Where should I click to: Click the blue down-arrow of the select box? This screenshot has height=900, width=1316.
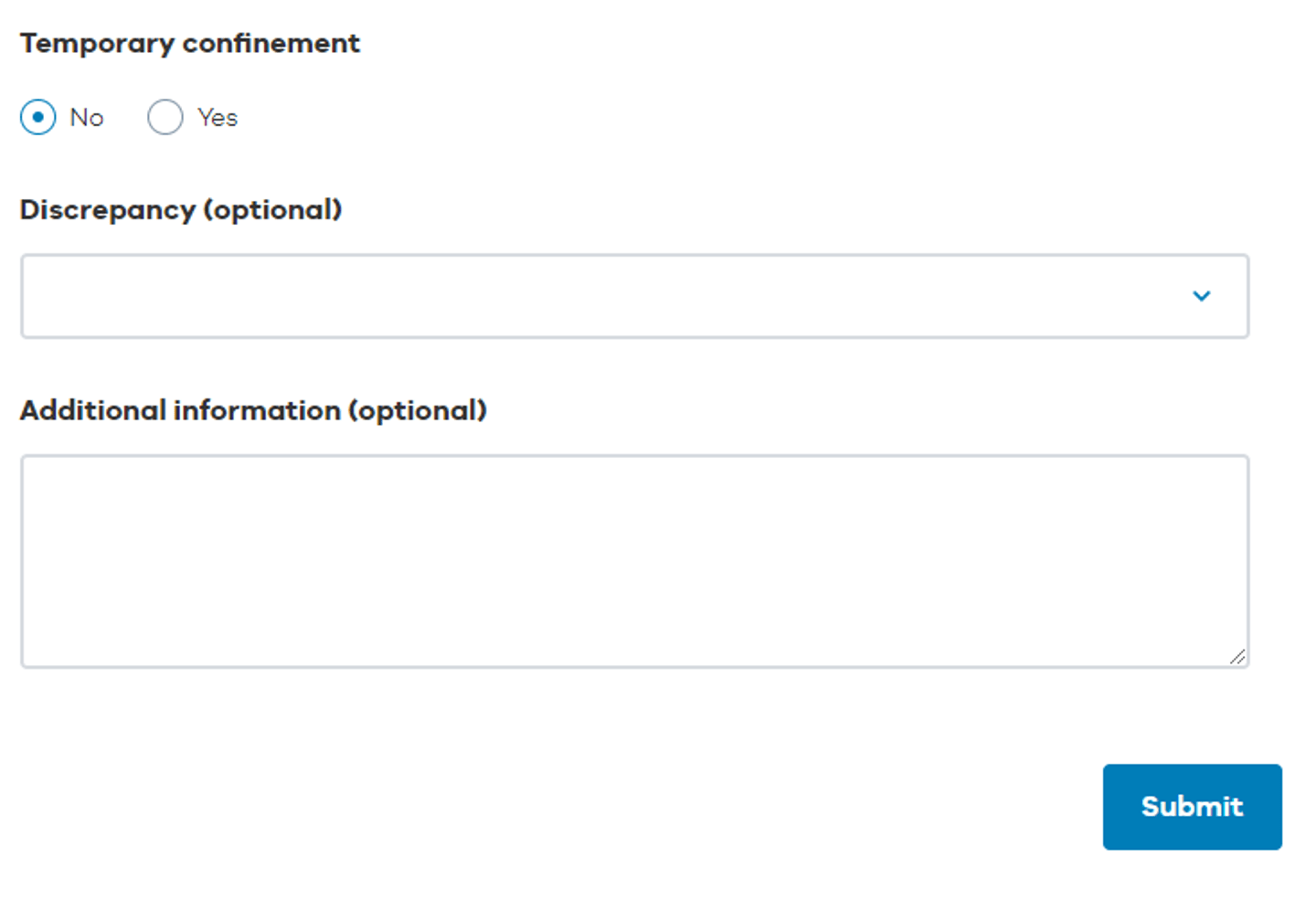tap(1201, 296)
